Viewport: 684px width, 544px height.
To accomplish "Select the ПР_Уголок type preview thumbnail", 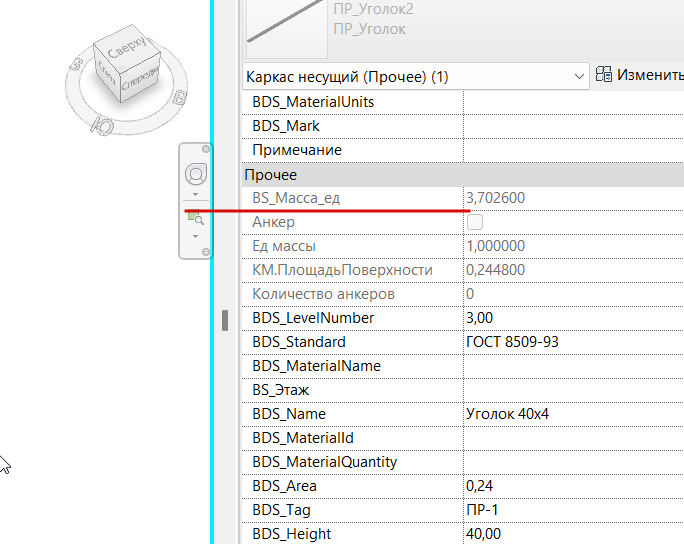I will point(287,29).
